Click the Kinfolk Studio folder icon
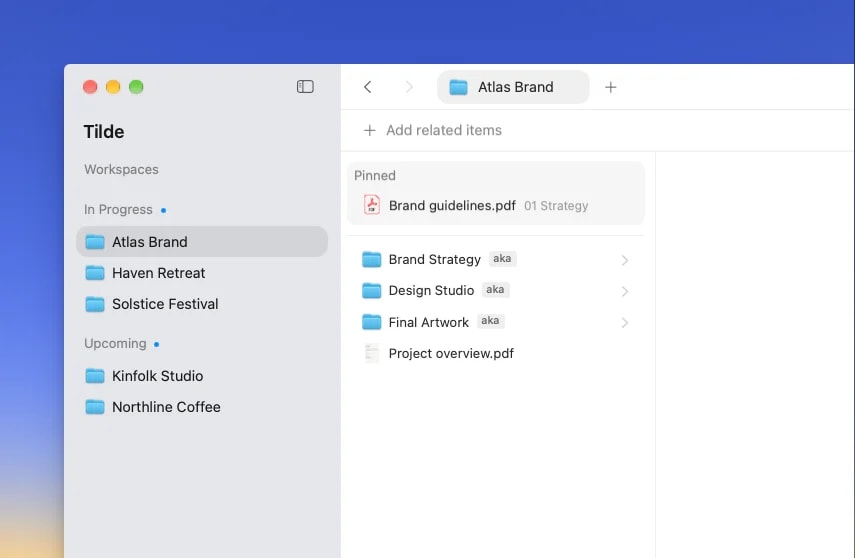The width and height of the screenshot is (855, 558). pos(95,375)
